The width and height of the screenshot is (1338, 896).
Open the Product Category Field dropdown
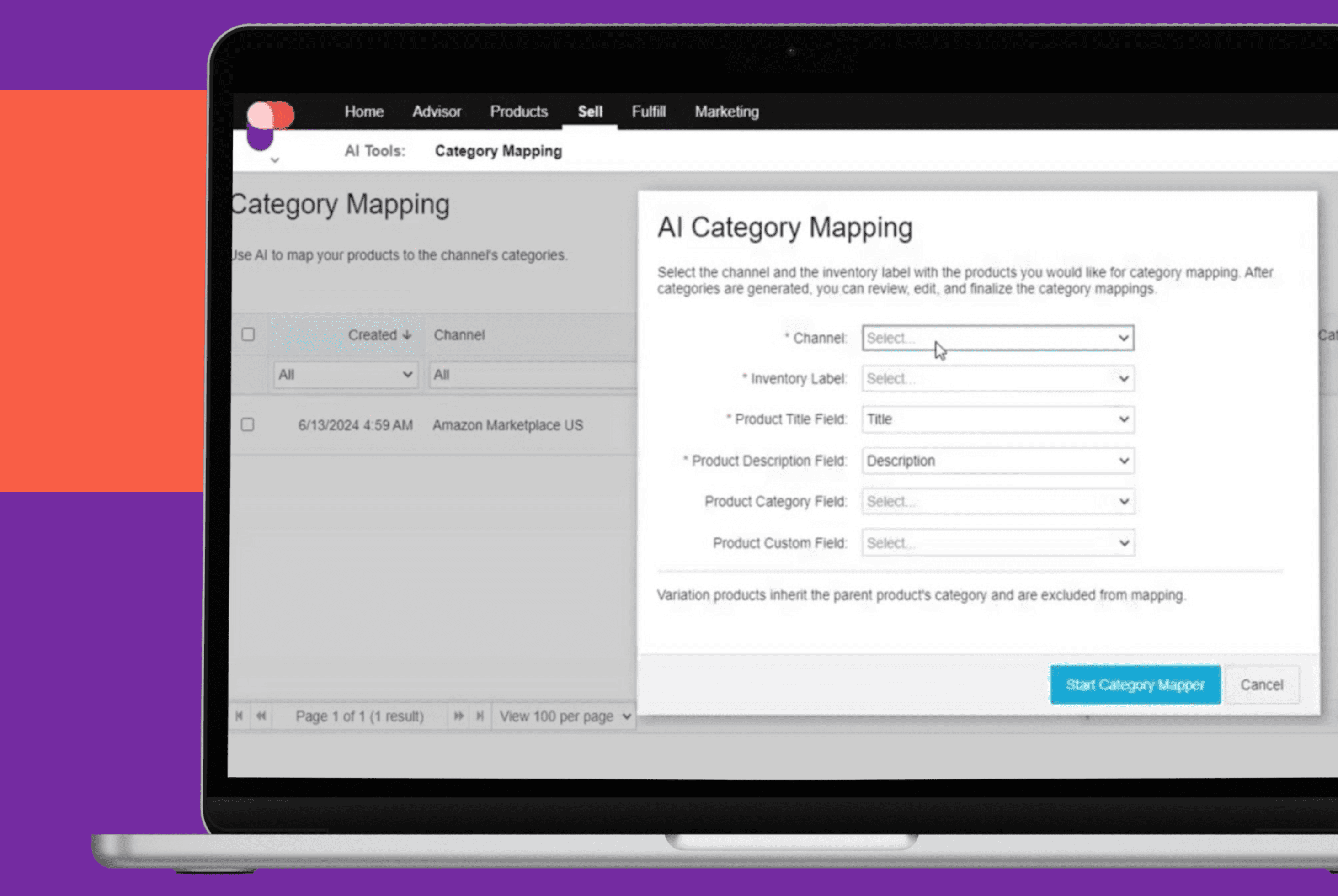click(998, 501)
